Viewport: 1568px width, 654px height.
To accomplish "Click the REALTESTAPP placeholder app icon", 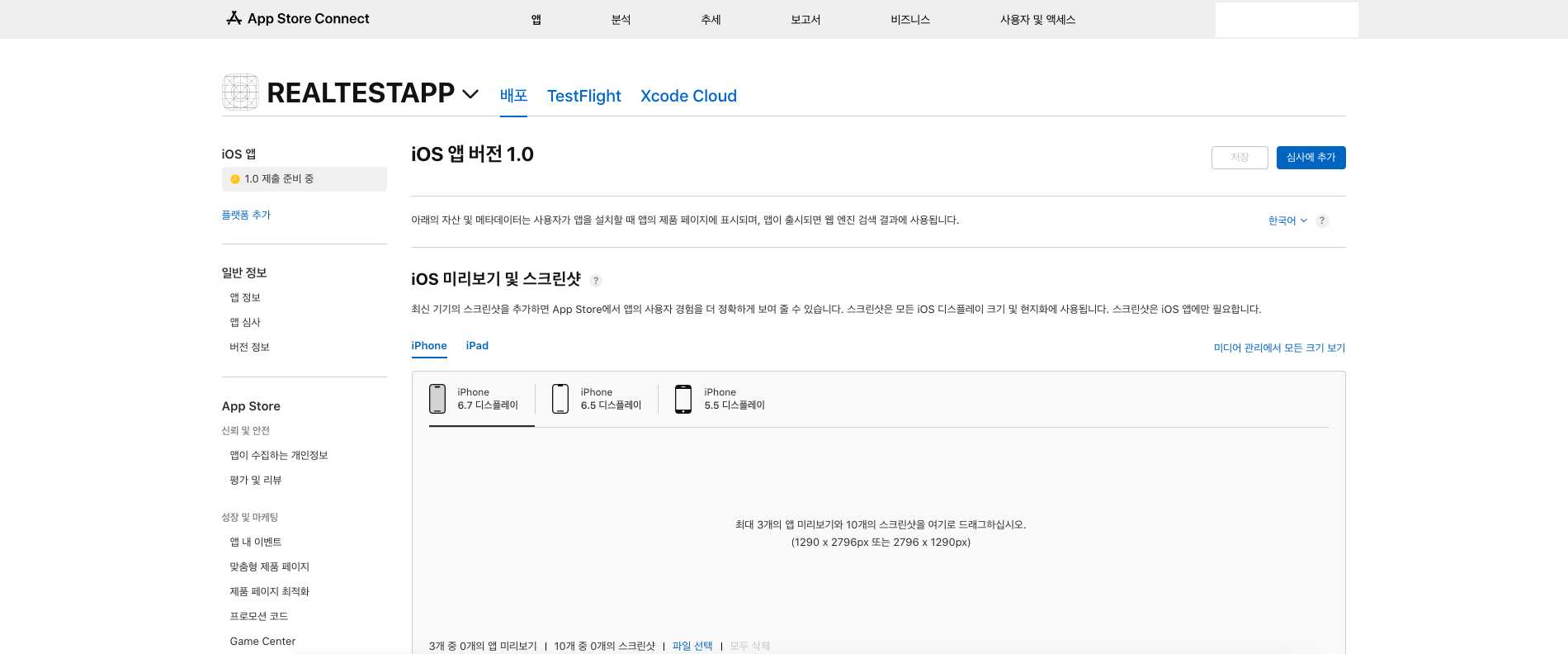I will [240, 92].
